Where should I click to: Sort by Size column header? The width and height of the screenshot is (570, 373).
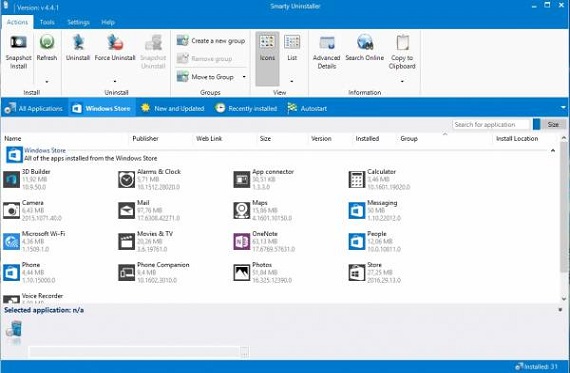coord(265,139)
